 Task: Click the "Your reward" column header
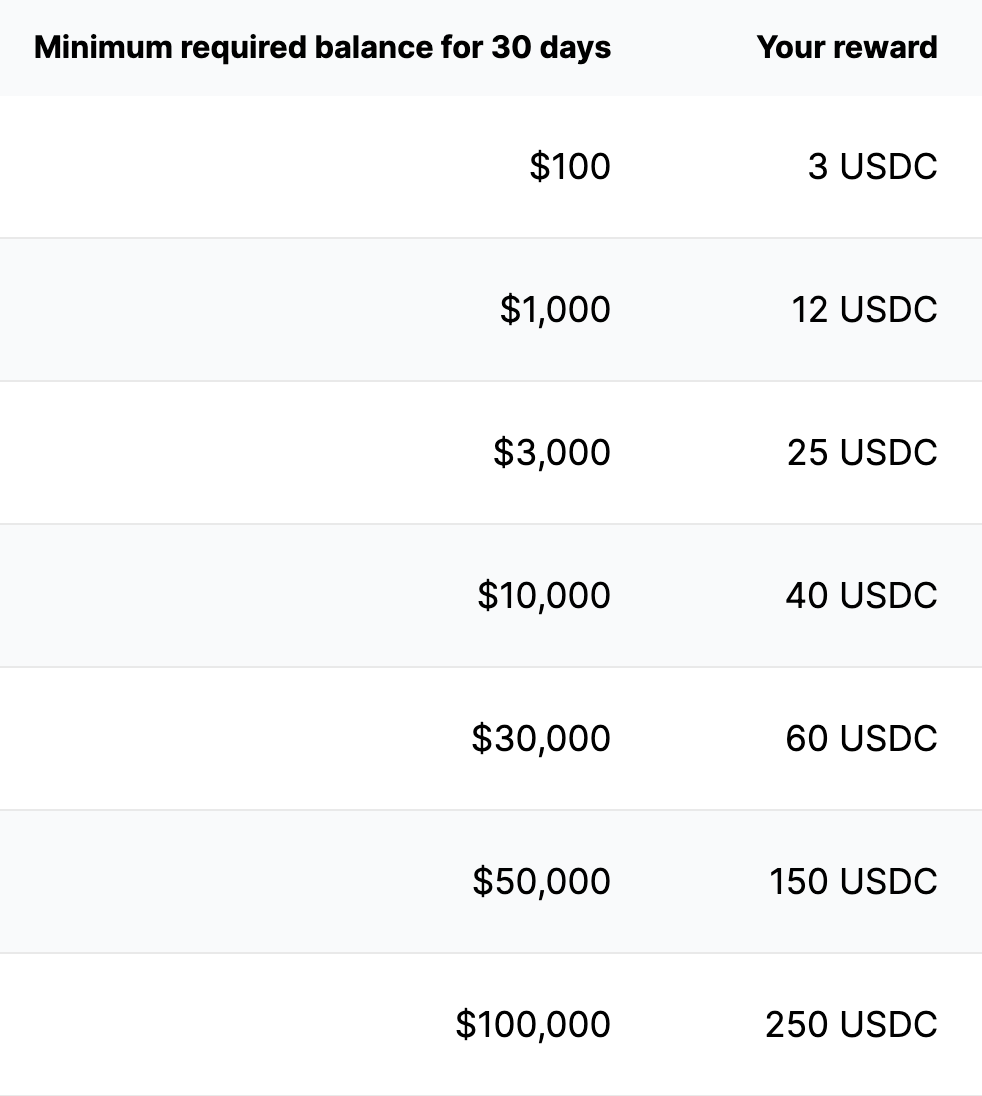click(847, 48)
